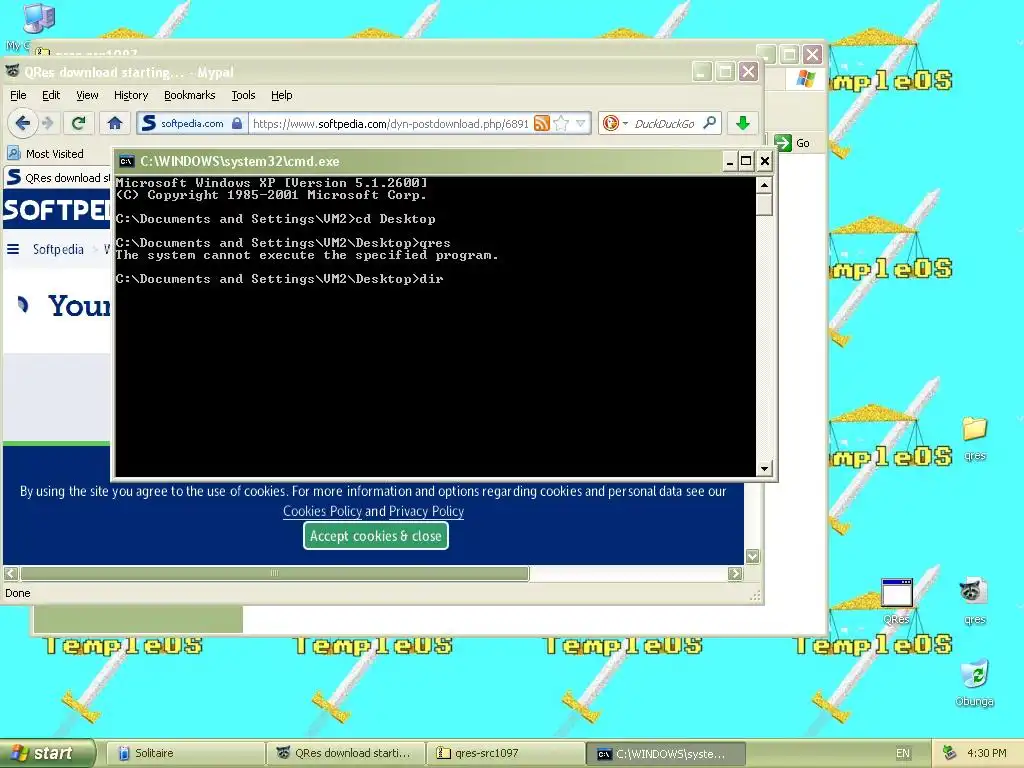This screenshot has height=768, width=1024.
Task: Click the horizontal scrollbar right arrow
Action: [735, 573]
